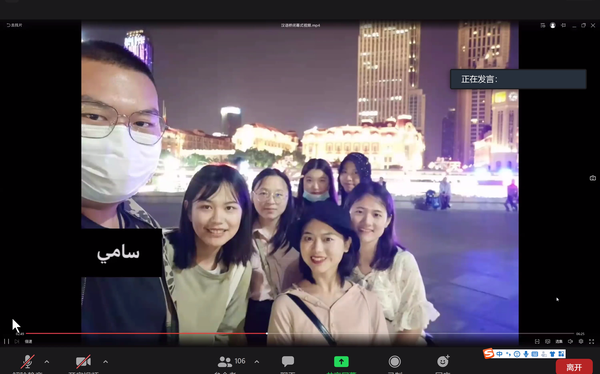Toggle video player fullscreen icon
The height and width of the screenshot is (374, 600).
coord(591,341)
